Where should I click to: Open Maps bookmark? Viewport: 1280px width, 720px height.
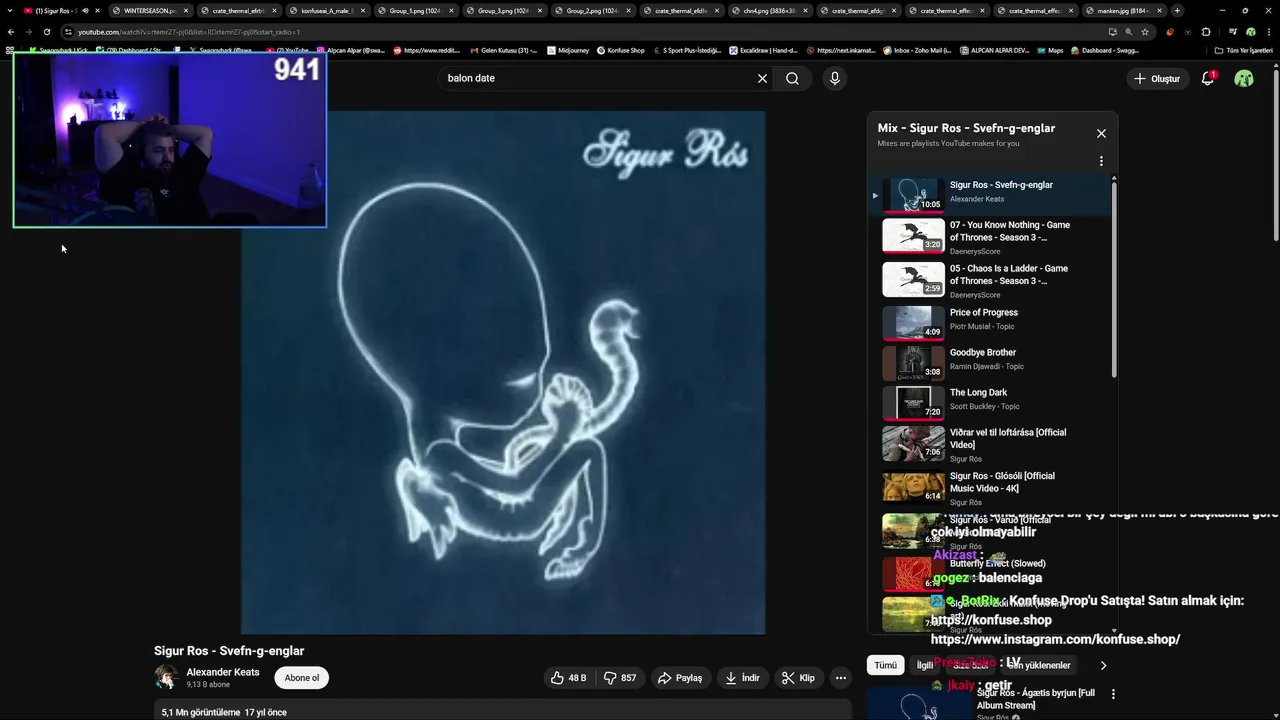pyautogui.click(x=1049, y=50)
